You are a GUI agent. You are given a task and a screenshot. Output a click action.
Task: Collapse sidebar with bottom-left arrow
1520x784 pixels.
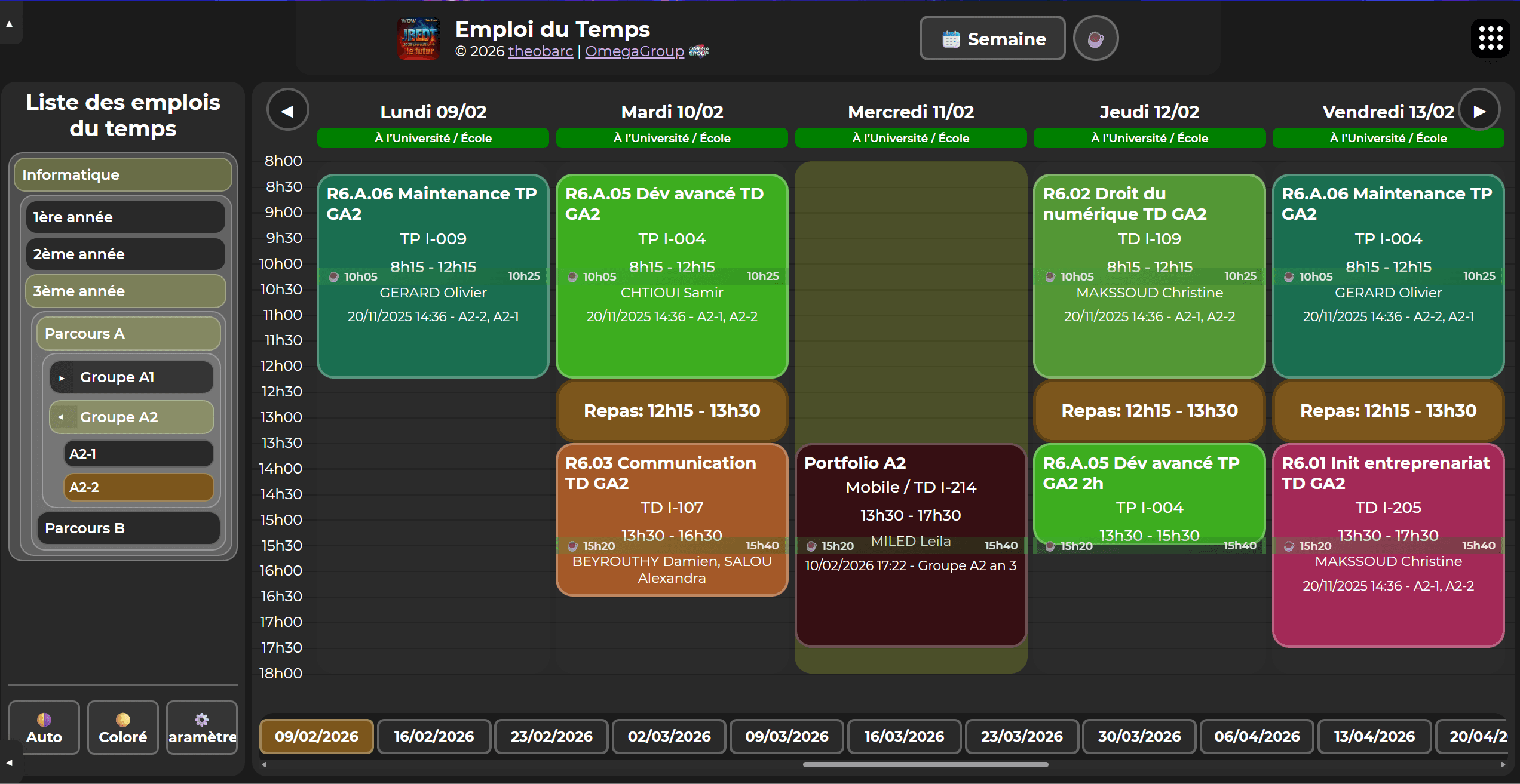(x=9, y=763)
